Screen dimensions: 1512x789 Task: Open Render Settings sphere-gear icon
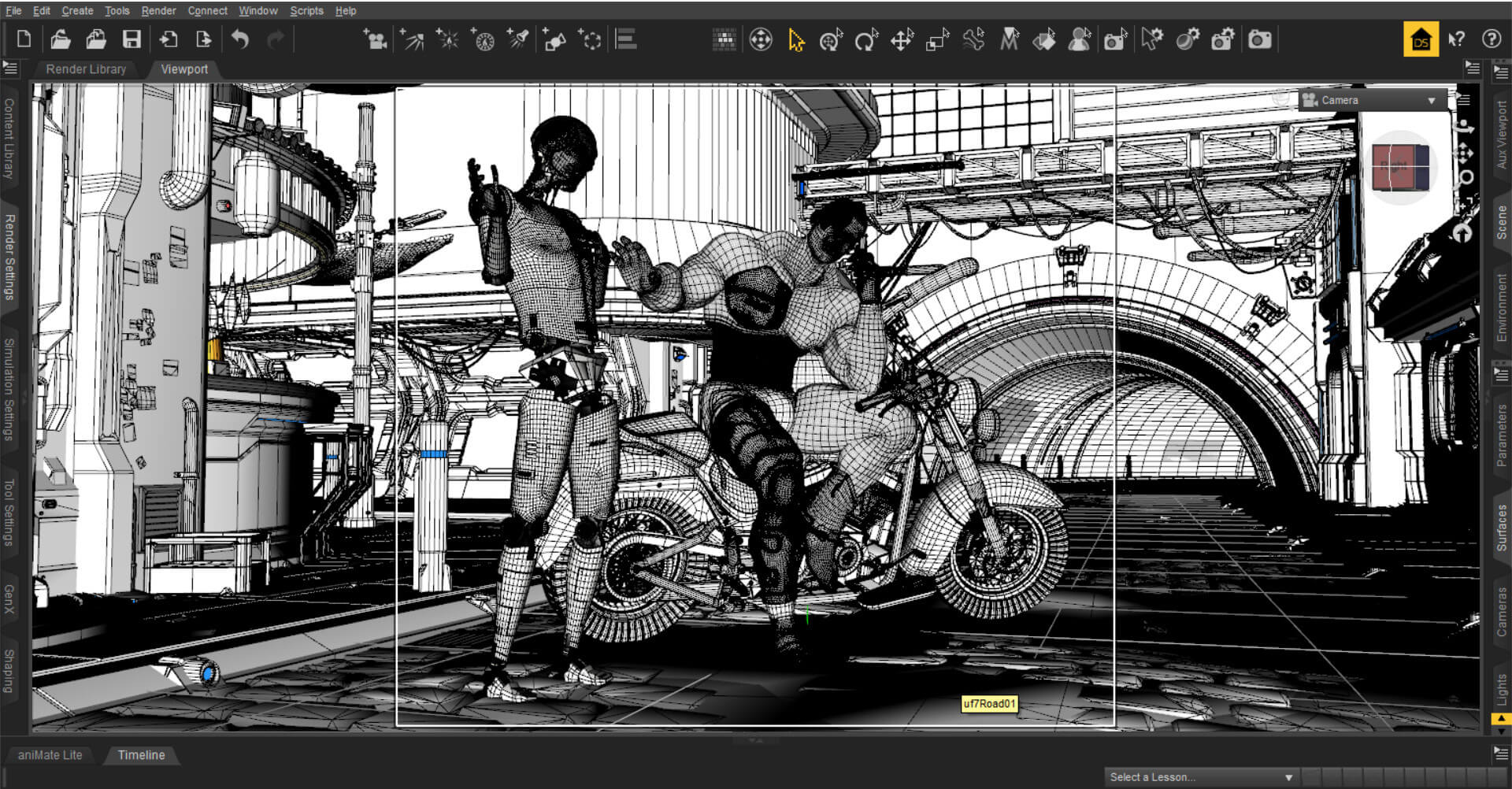click(1188, 39)
